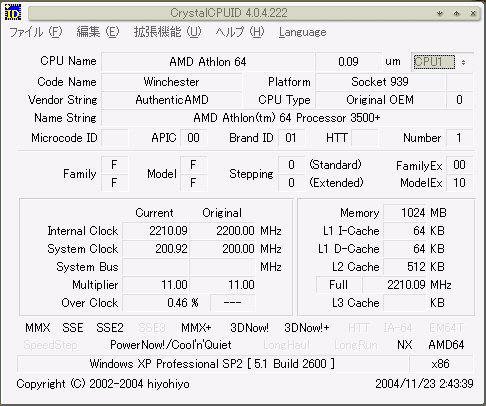Click the Number value 1
Viewport: 486px width, 406px height.
(459, 138)
